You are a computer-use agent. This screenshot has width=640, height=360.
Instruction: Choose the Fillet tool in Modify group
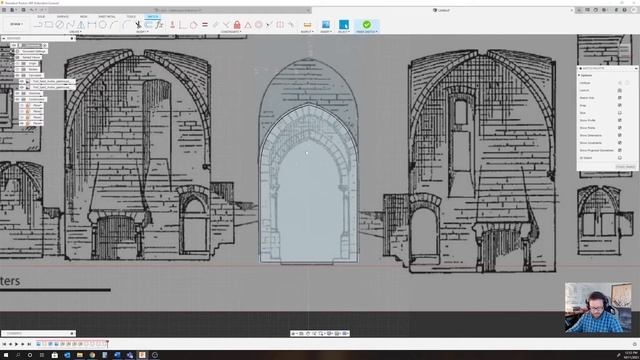[127, 25]
